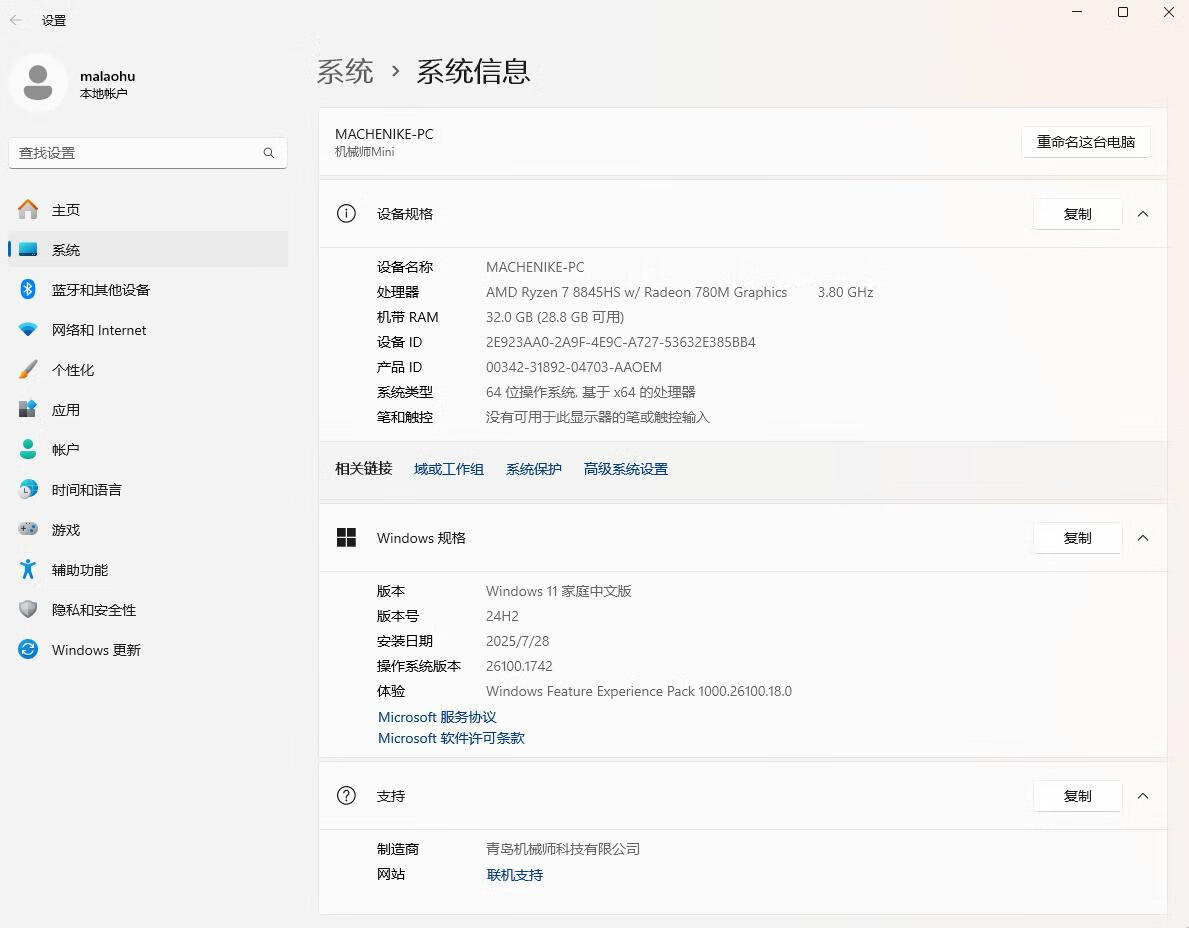Screen dimensions: 1189x928
Task: Select 系统 in the left navigation
Action: (x=66, y=250)
